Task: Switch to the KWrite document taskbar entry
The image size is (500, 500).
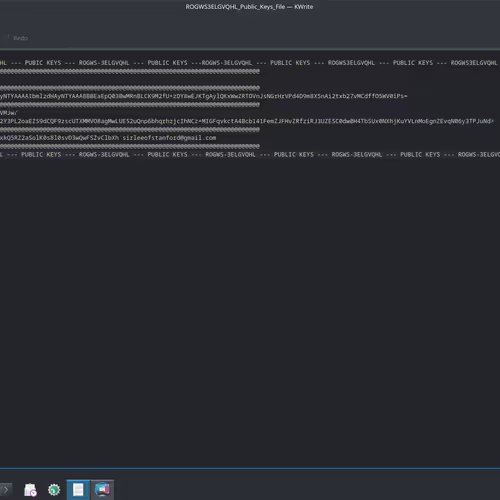Action: coord(78,490)
